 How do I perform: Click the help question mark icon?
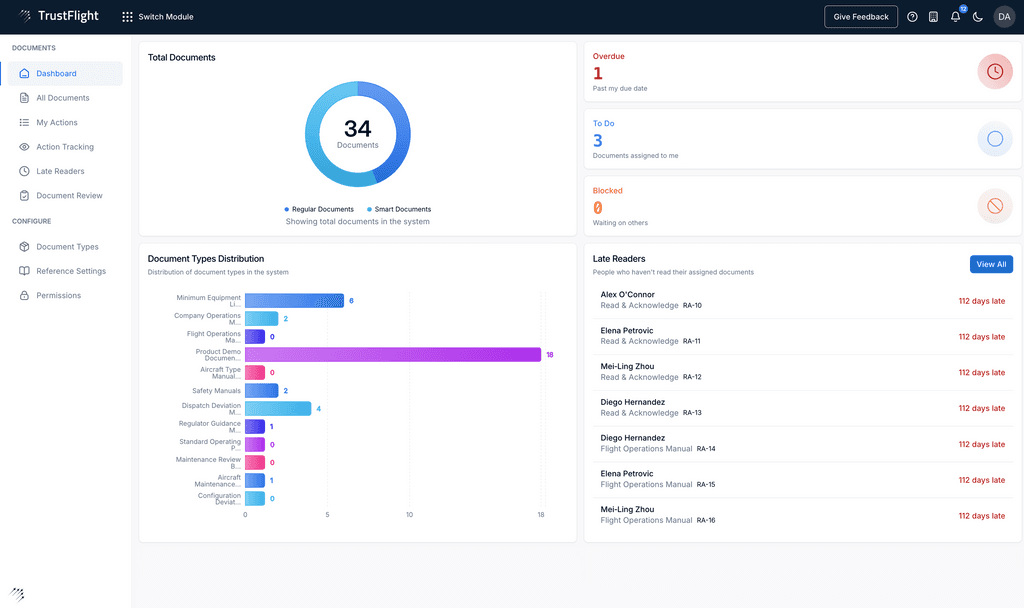(x=912, y=17)
